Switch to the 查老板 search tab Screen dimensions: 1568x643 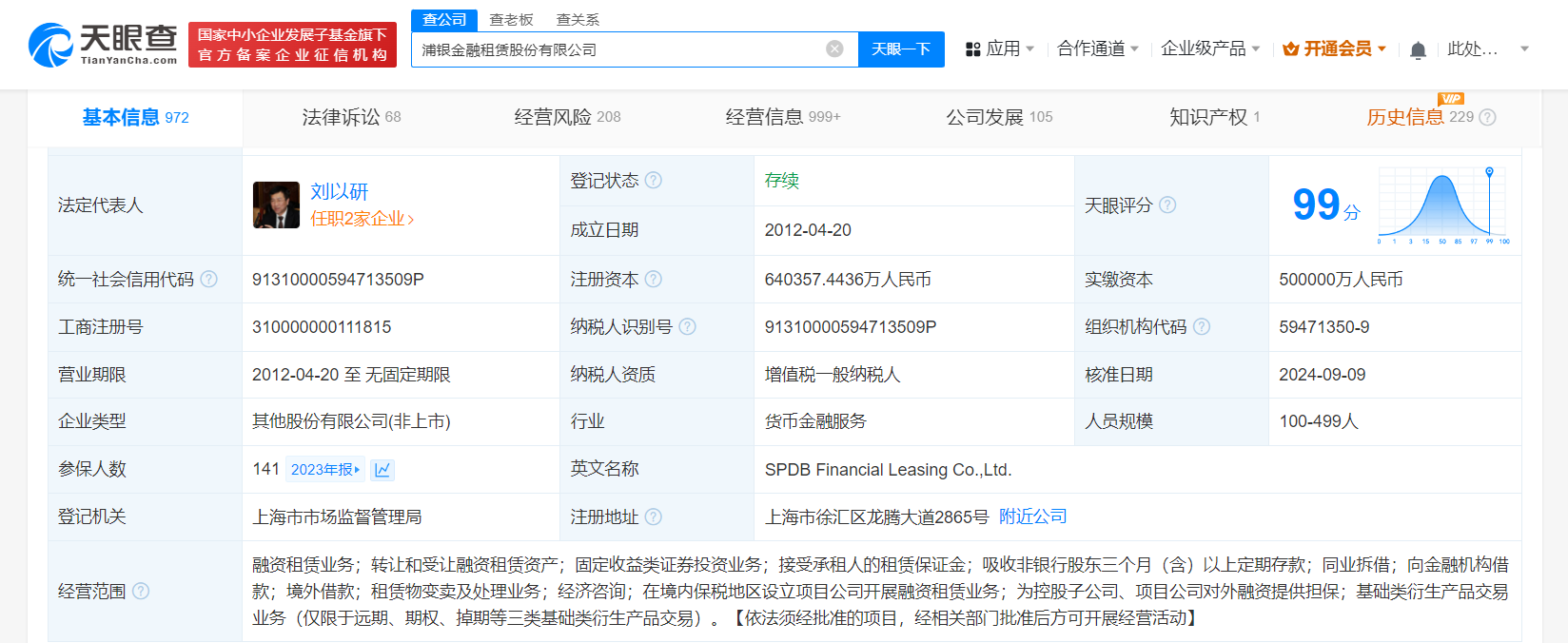click(511, 19)
